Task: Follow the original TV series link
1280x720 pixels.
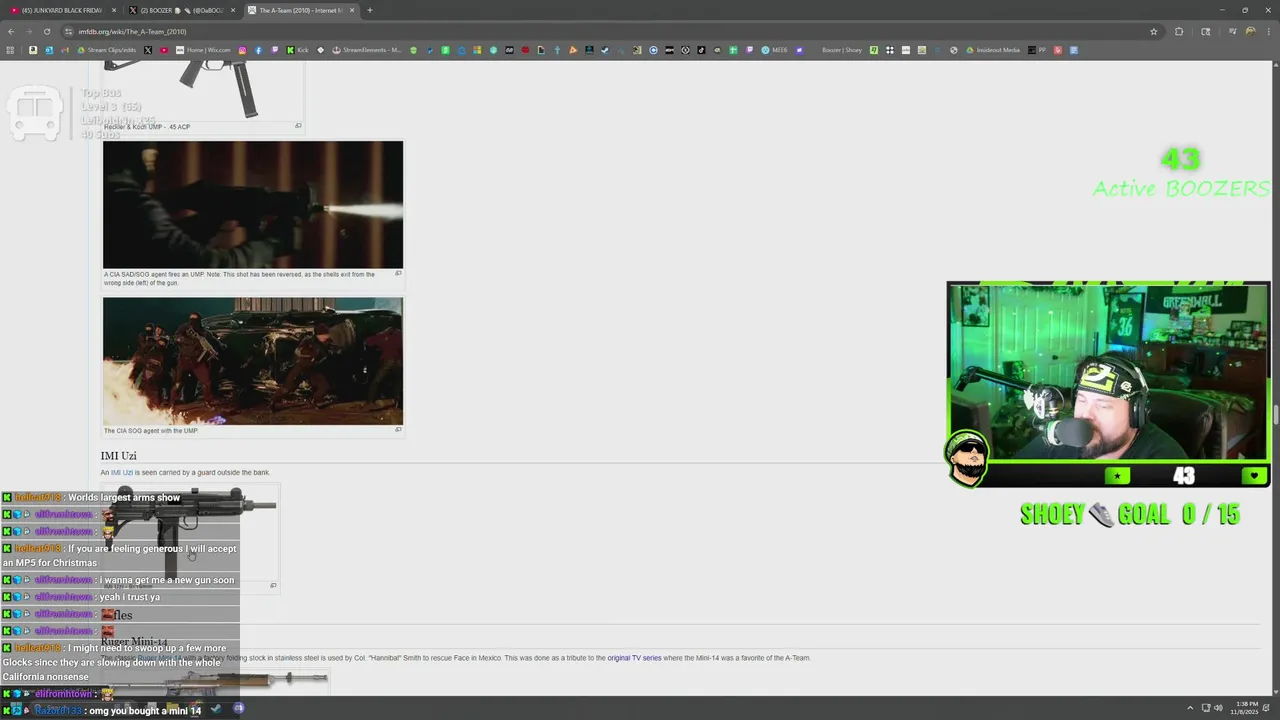Action: pos(634,658)
